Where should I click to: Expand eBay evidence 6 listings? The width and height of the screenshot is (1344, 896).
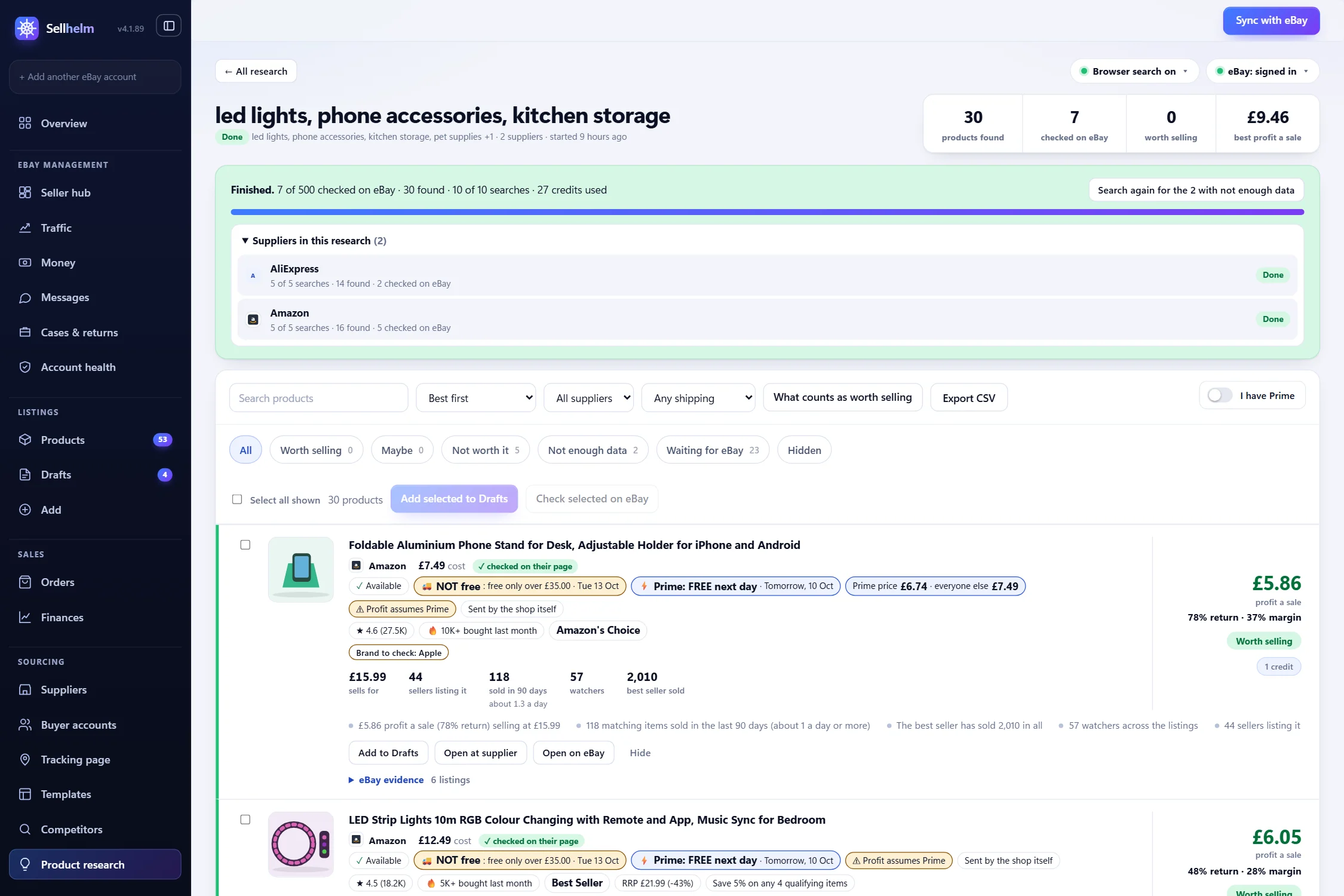[409, 780]
